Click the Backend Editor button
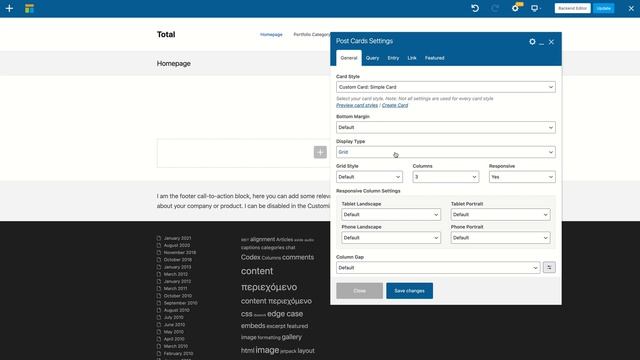640x360 pixels. [x=572, y=8]
